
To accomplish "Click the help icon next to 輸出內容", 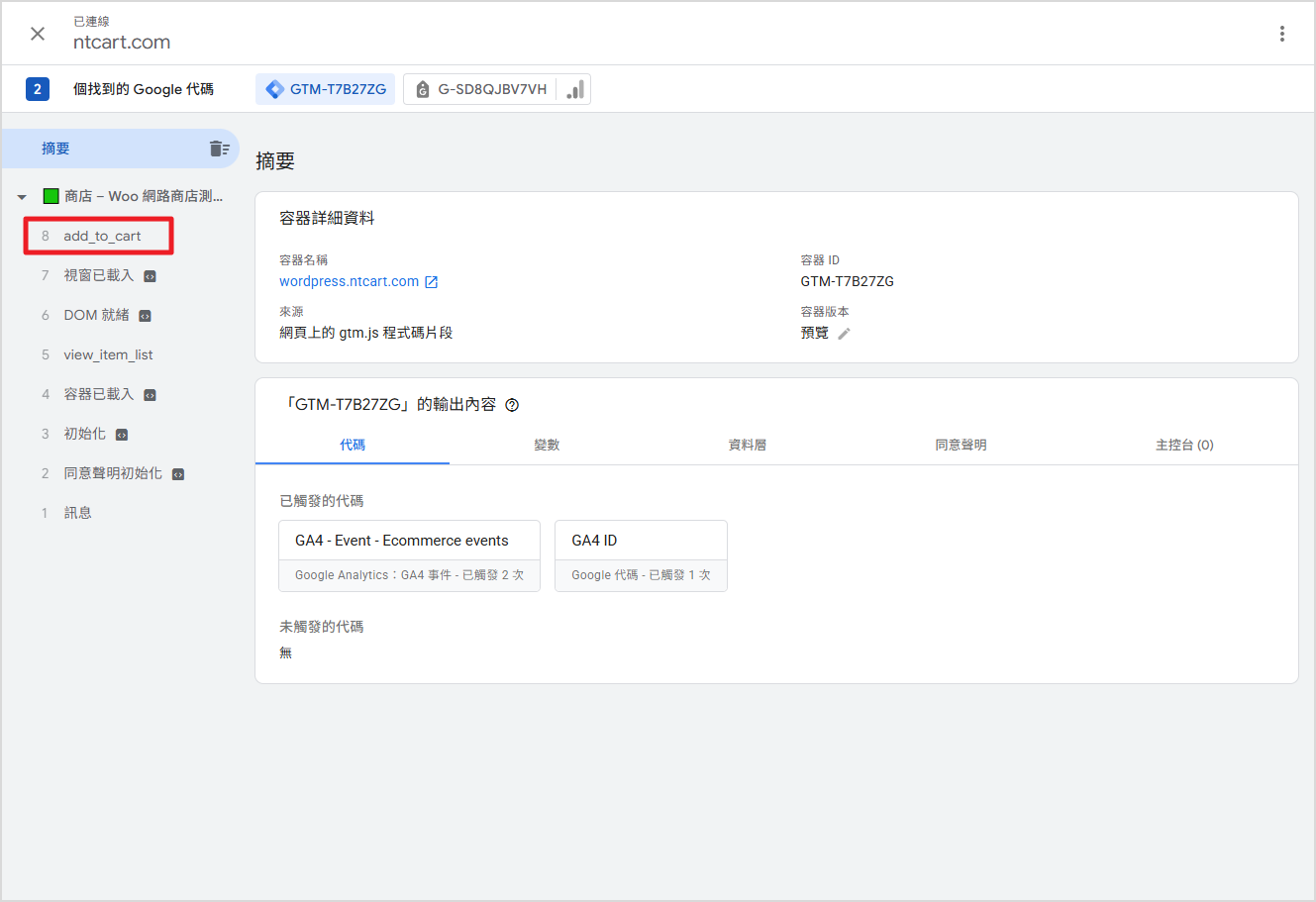I will point(512,405).
